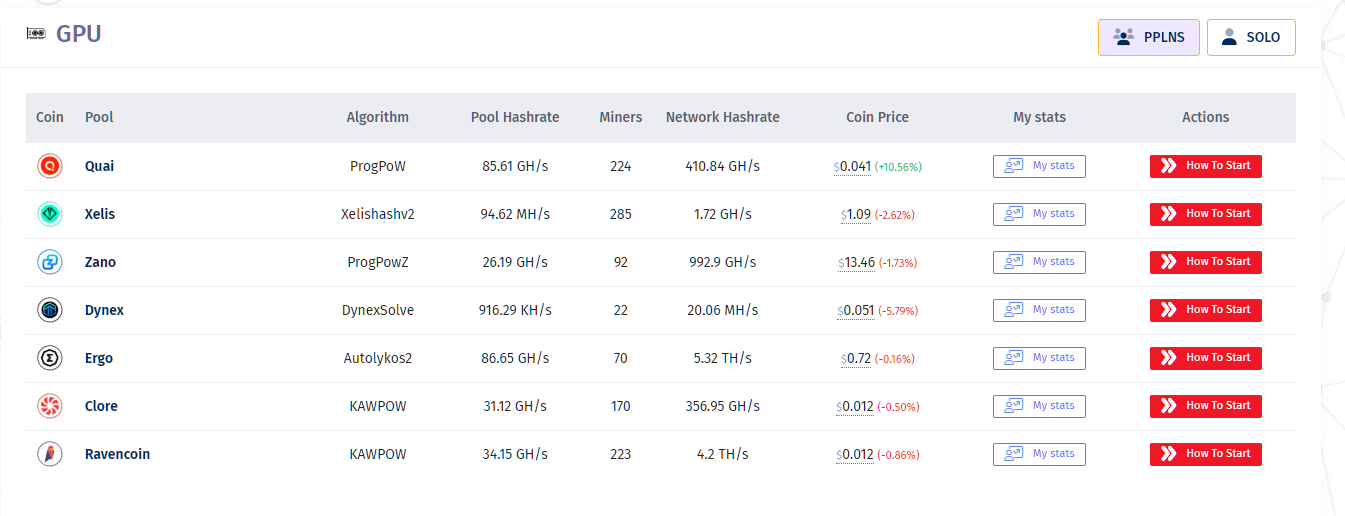The width and height of the screenshot is (1345, 516).
Task: Click the Xelis coin logo icon
Action: coord(50,214)
